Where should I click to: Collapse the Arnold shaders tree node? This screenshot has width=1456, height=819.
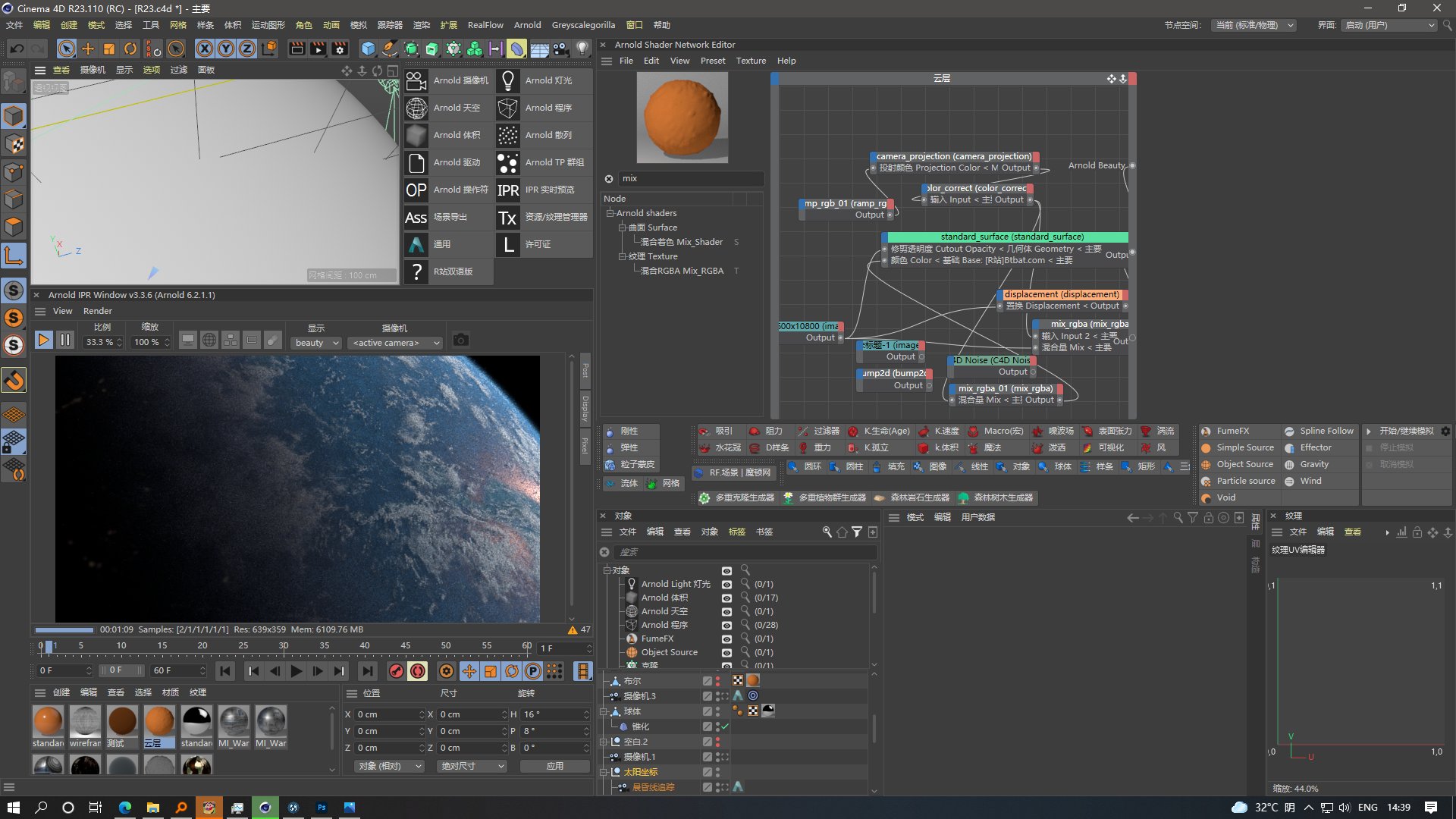click(x=610, y=213)
